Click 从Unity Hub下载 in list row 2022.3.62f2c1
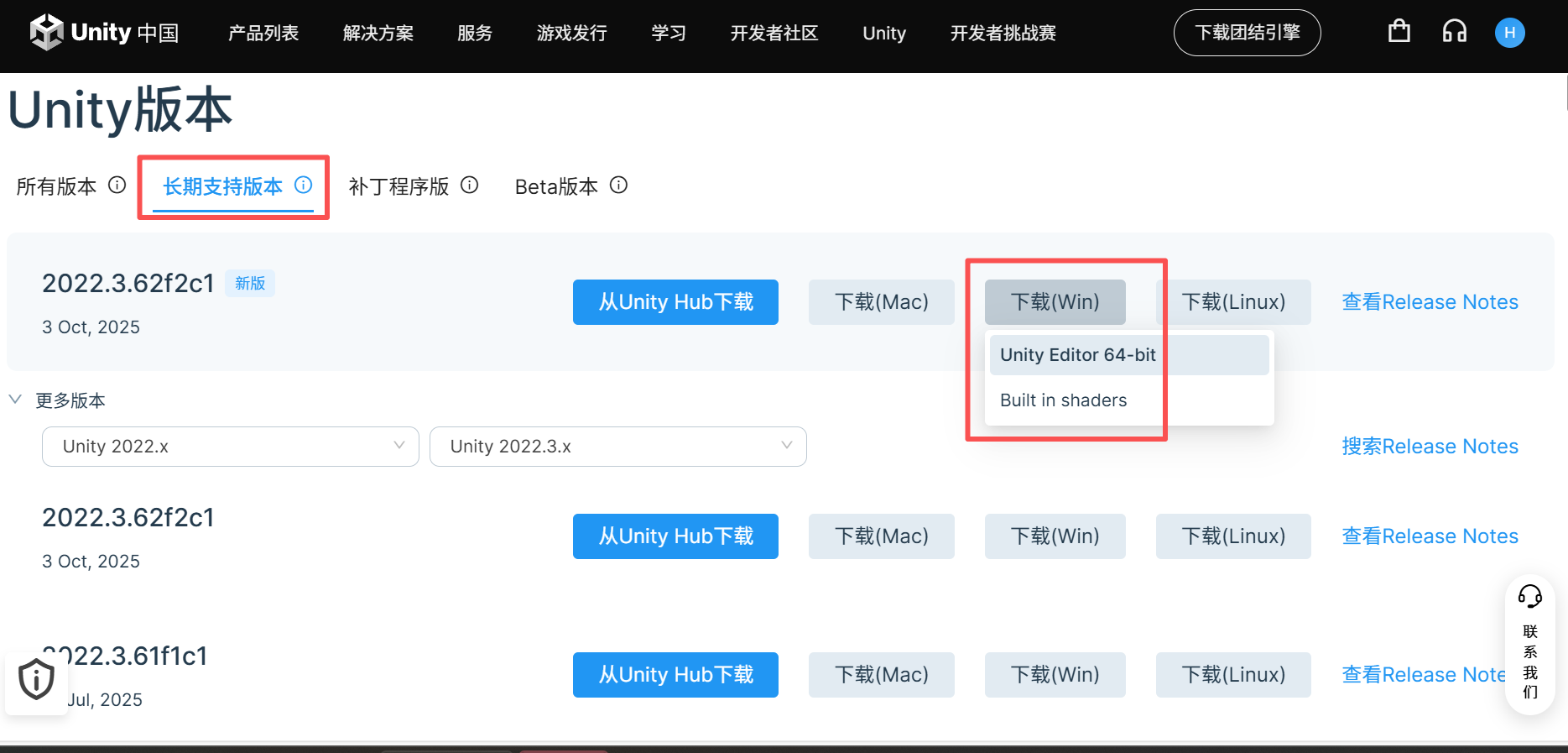Viewport: 1568px width, 753px height. [x=675, y=536]
